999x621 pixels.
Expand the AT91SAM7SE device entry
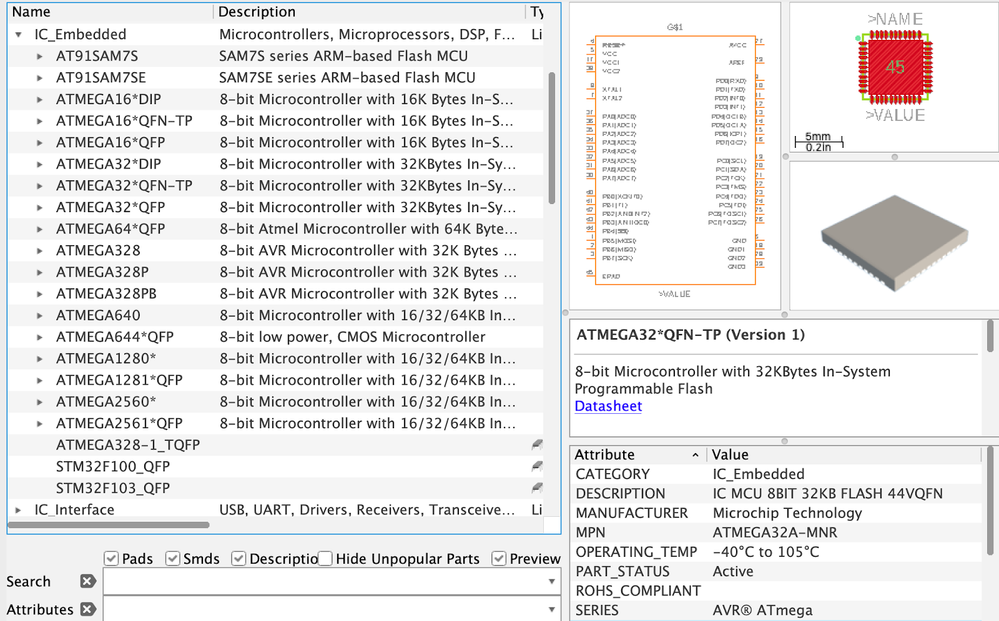click(x=40, y=78)
